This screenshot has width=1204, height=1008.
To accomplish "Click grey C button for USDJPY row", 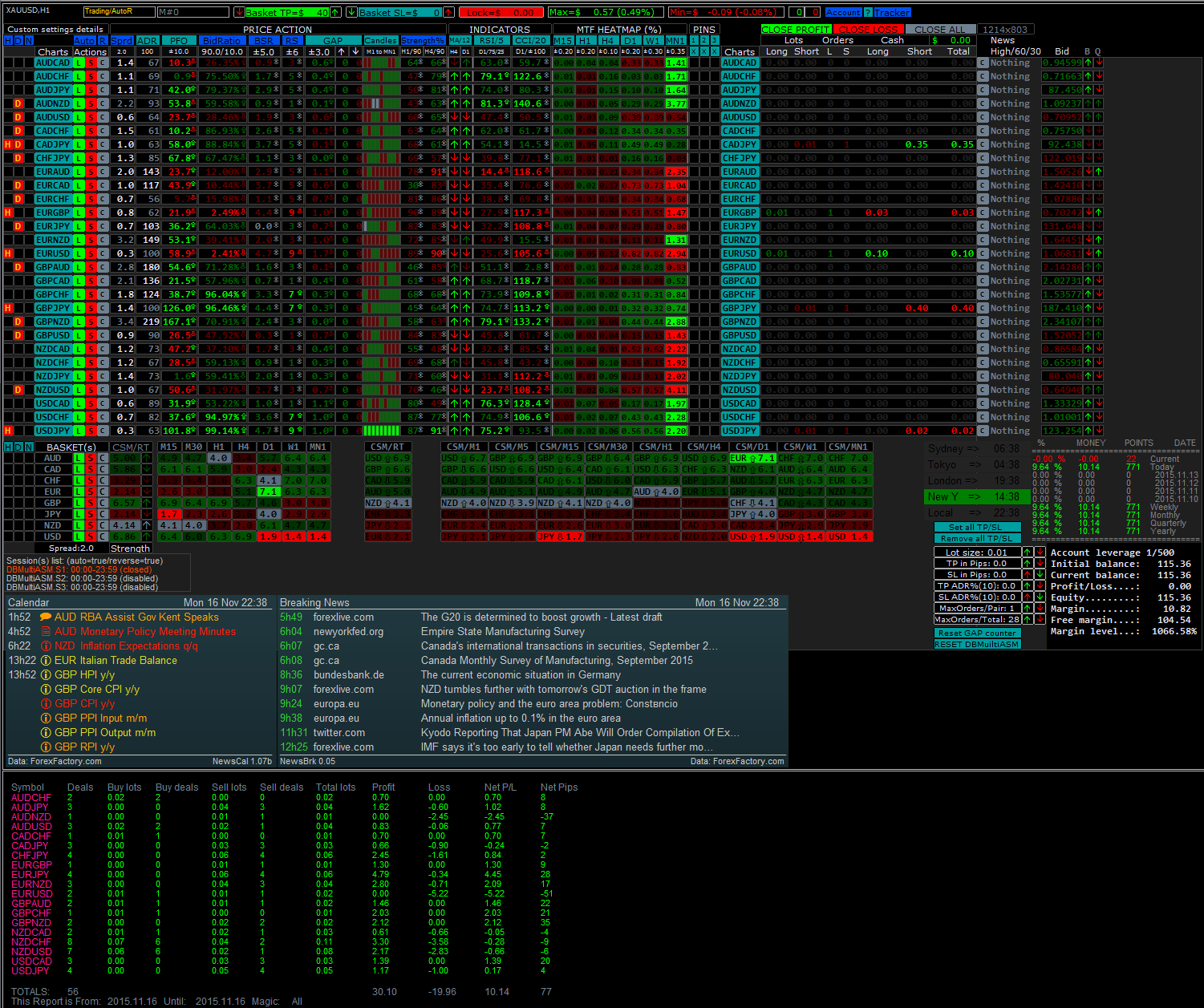I will pos(103,431).
